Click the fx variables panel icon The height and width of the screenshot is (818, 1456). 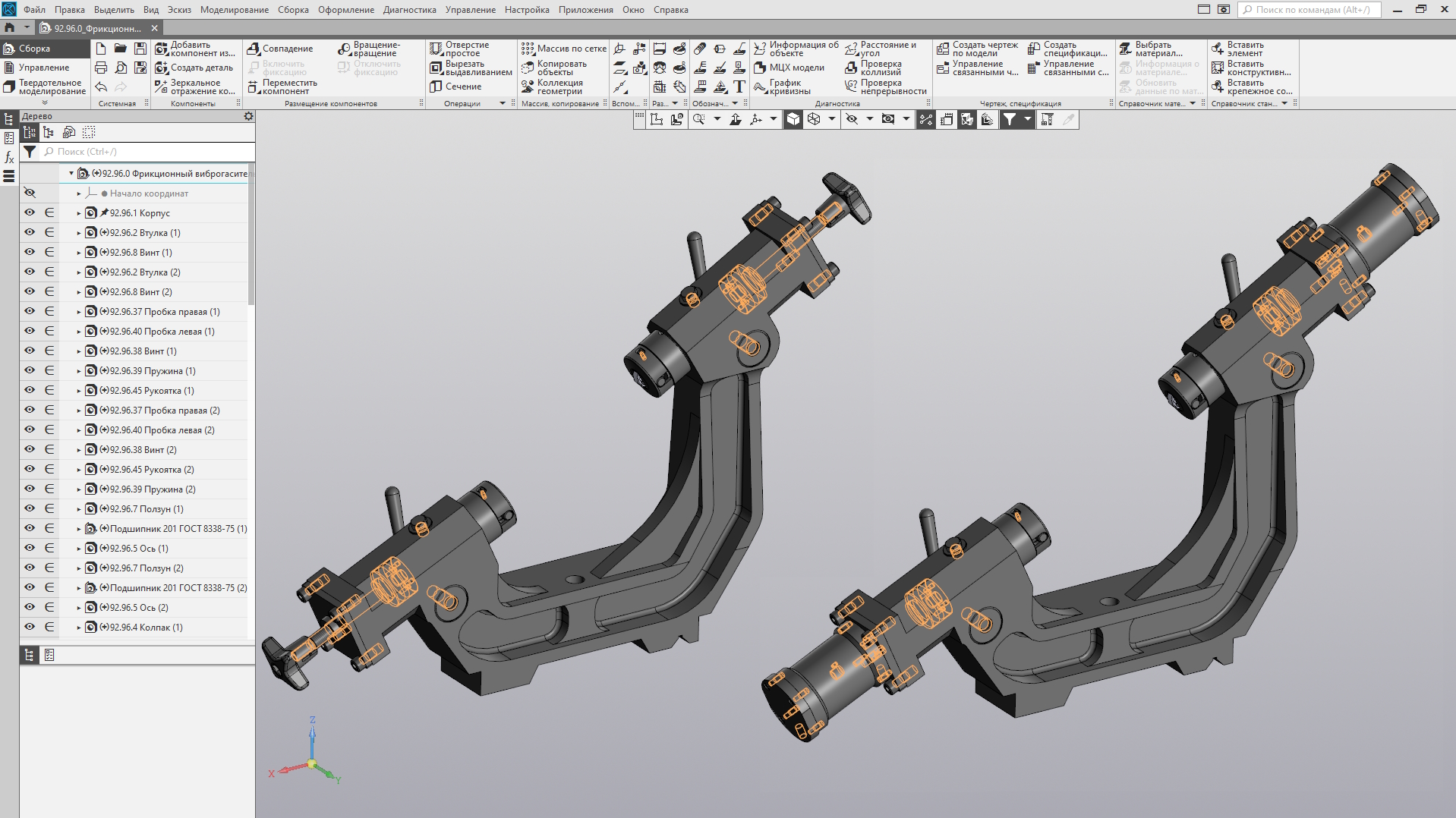(9, 158)
